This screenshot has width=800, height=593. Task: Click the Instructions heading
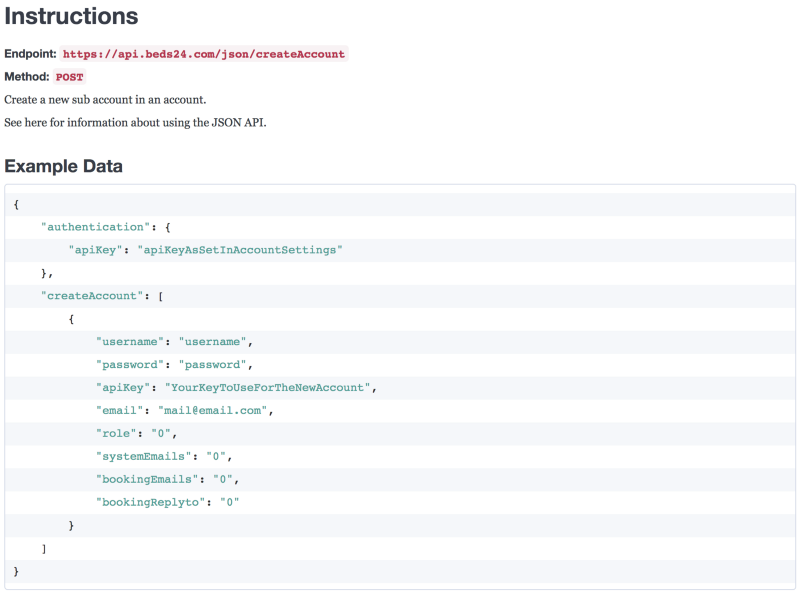point(71,17)
